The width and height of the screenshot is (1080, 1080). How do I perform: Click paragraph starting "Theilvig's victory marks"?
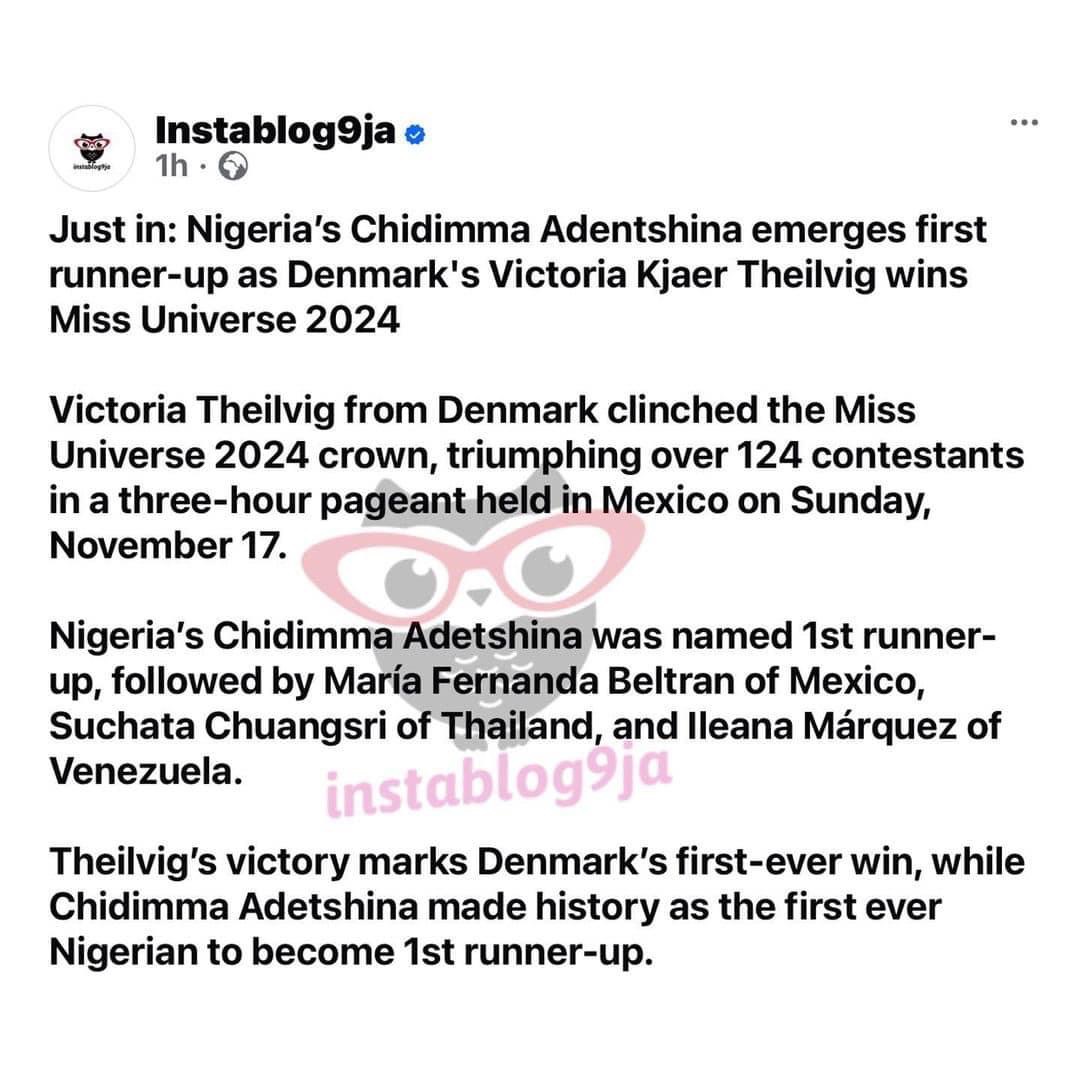pos(536,905)
